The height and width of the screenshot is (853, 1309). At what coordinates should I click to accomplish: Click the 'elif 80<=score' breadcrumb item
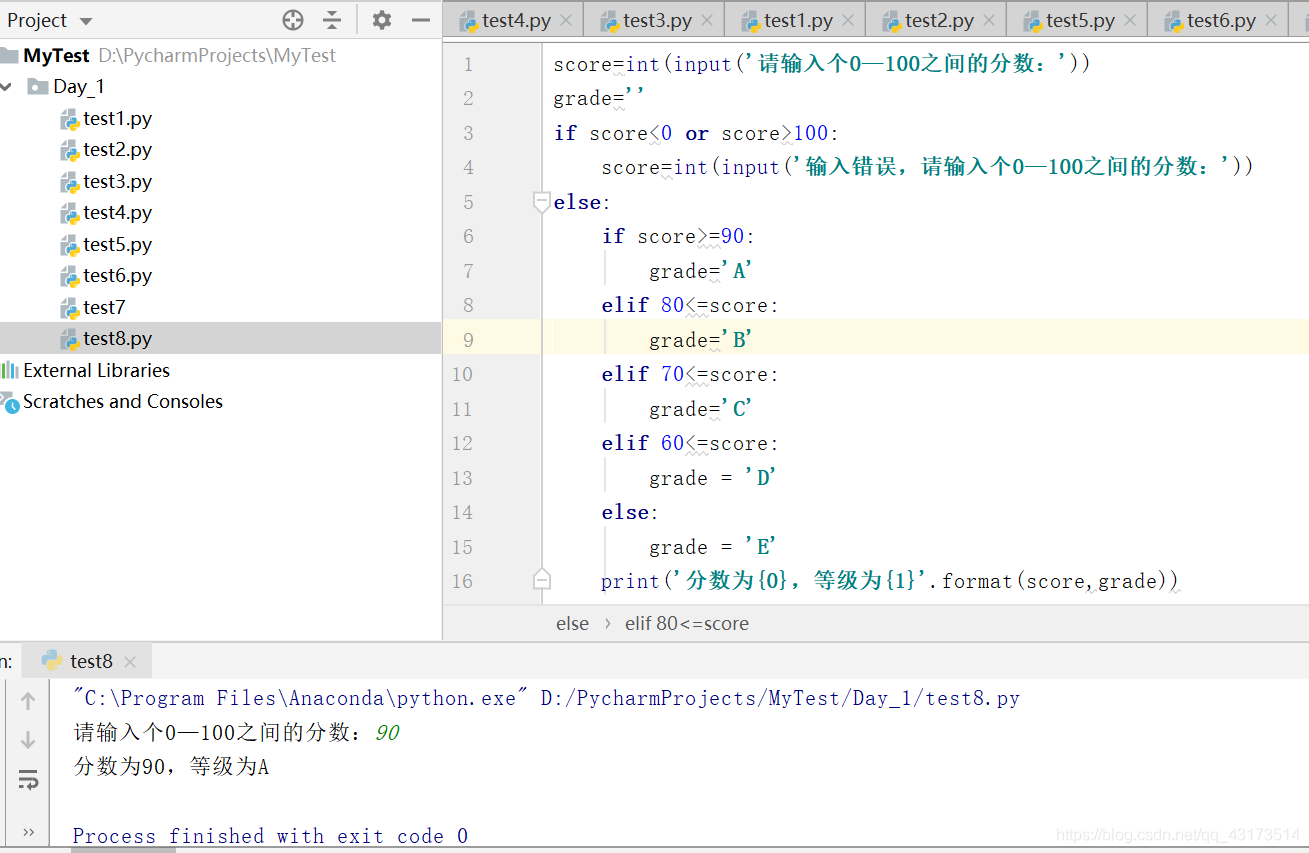(687, 623)
